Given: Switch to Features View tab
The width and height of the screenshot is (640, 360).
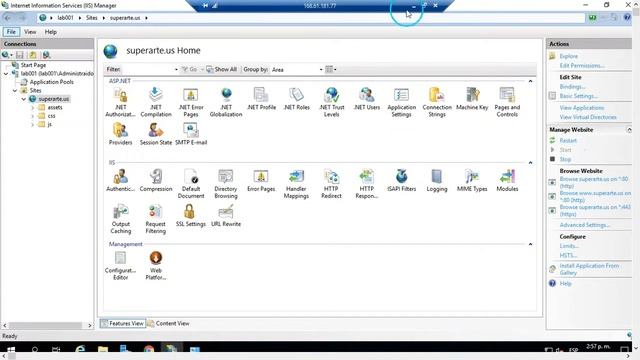Looking at the screenshot, I should click(122, 323).
